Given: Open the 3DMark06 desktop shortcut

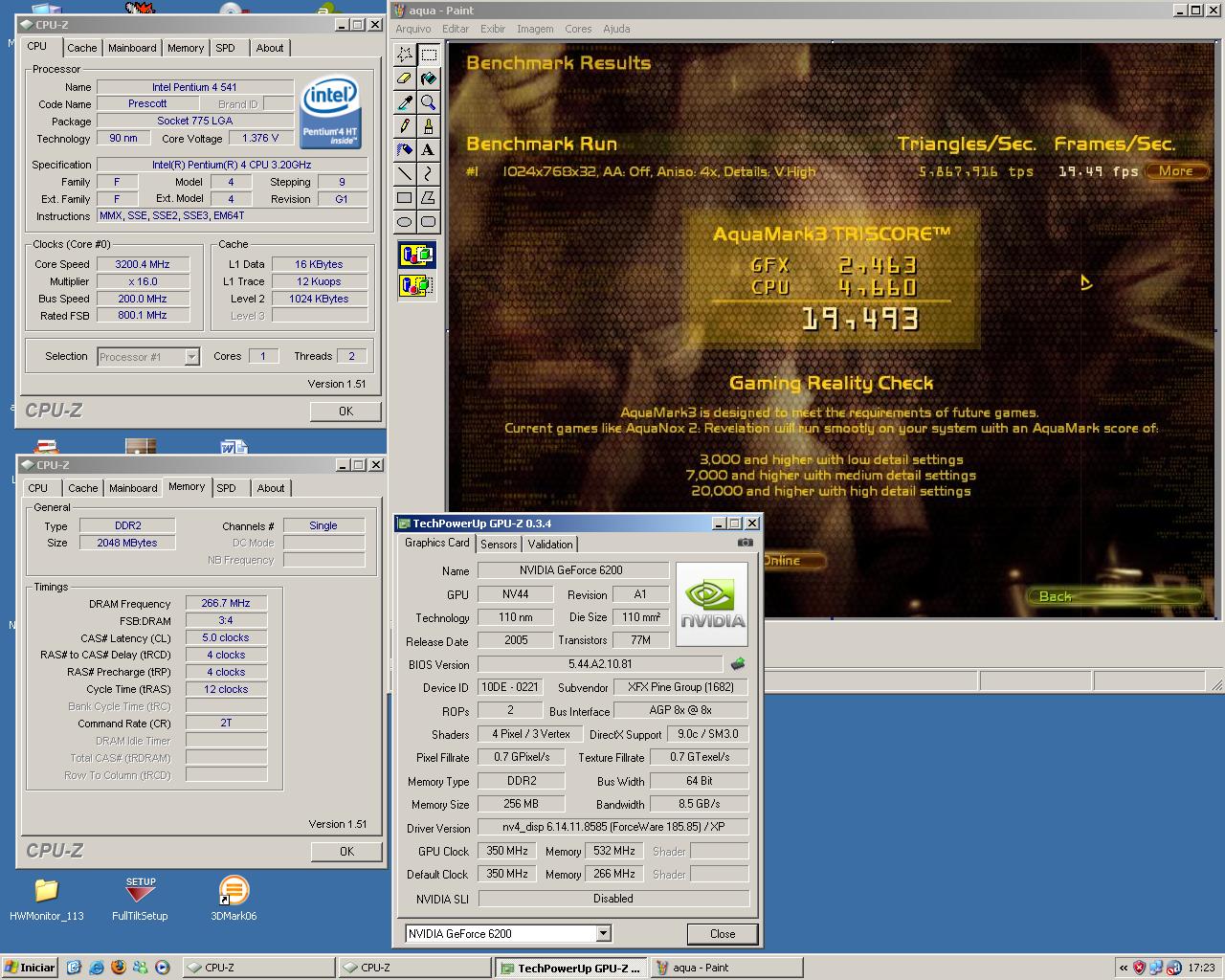Looking at the screenshot, I should [234, 900].
